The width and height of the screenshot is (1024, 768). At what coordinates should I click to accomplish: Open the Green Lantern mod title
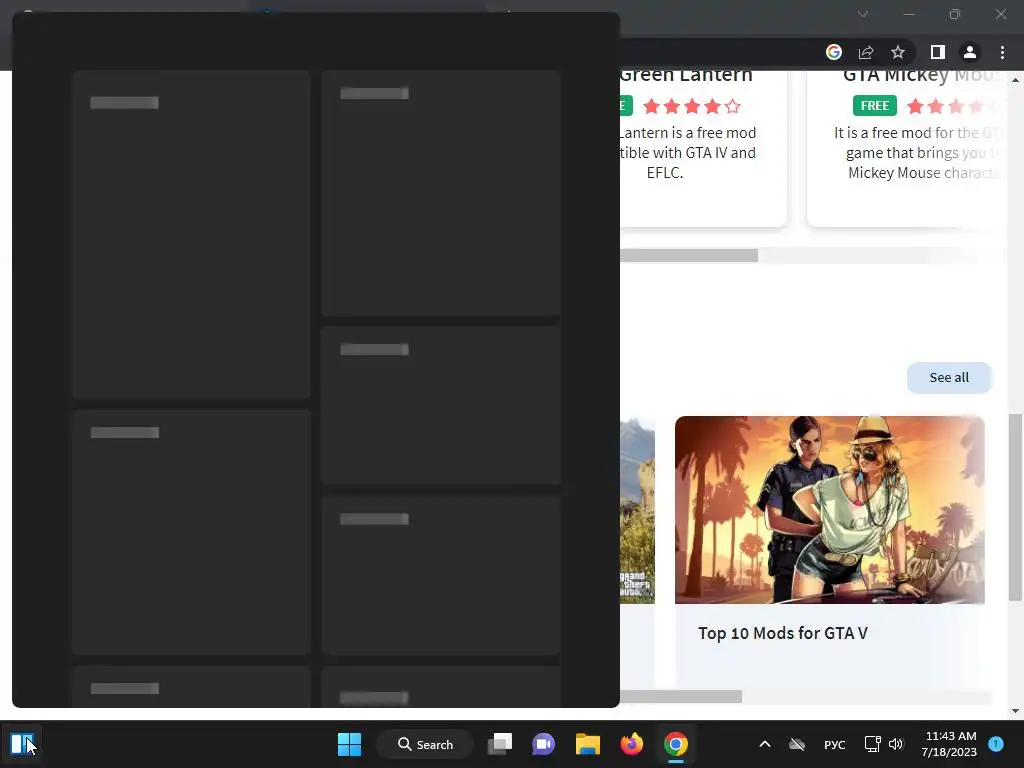click(x=686, y=74)
